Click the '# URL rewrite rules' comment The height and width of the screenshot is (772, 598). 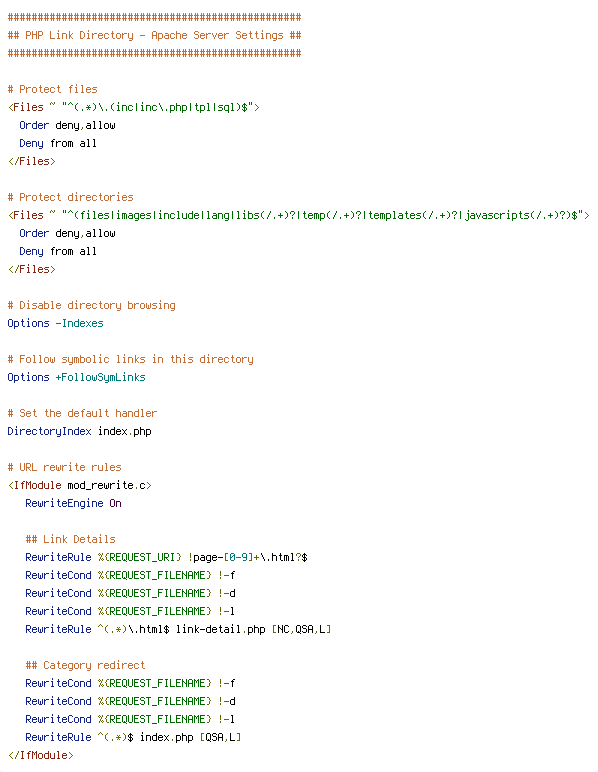[64, 467]
